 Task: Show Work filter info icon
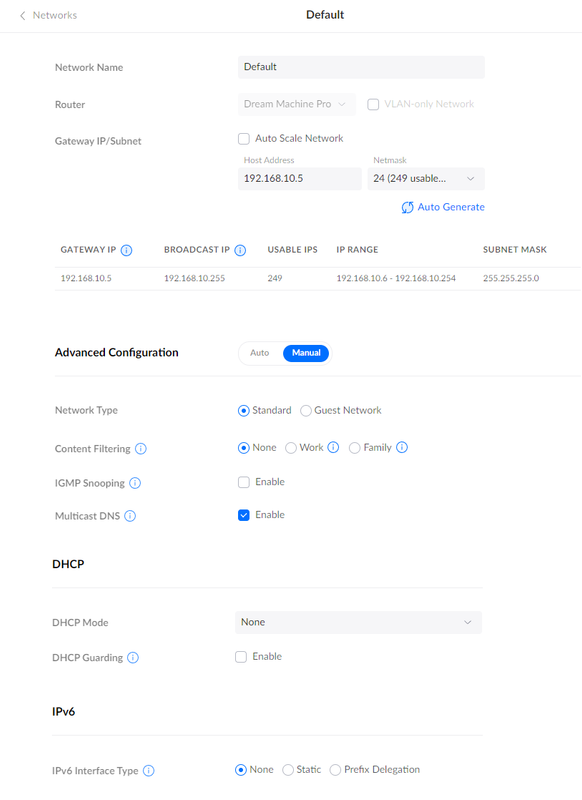333,447
